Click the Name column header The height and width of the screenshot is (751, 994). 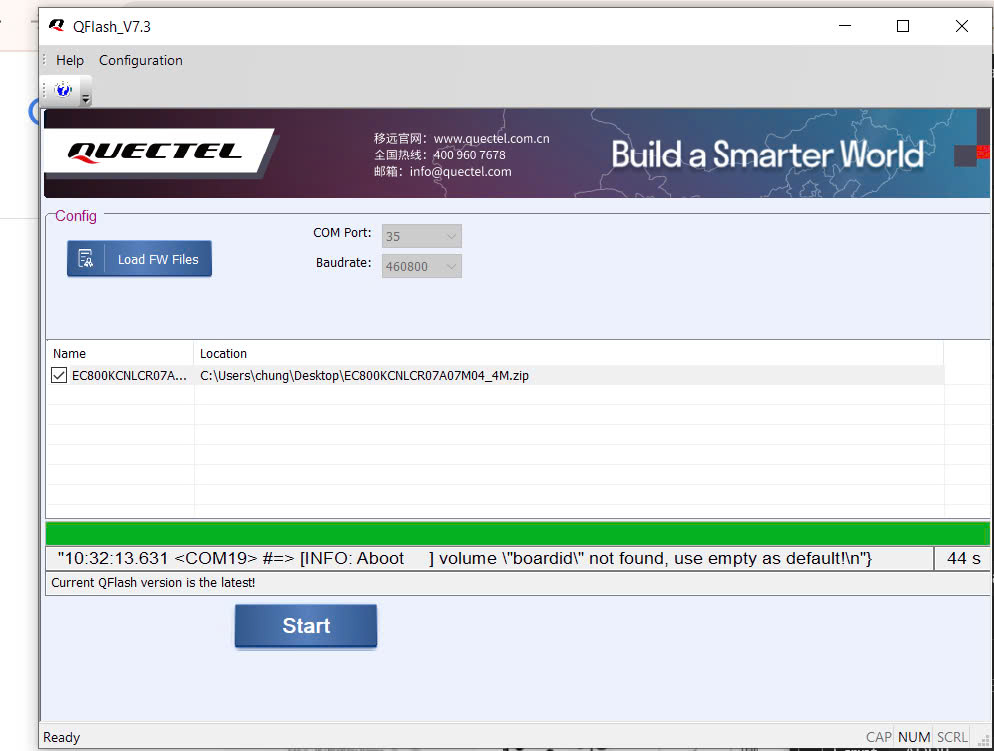click(69, 353)
